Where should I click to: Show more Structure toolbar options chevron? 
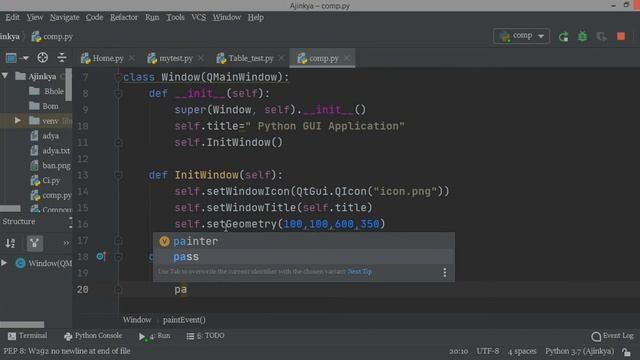pos(66,243)
